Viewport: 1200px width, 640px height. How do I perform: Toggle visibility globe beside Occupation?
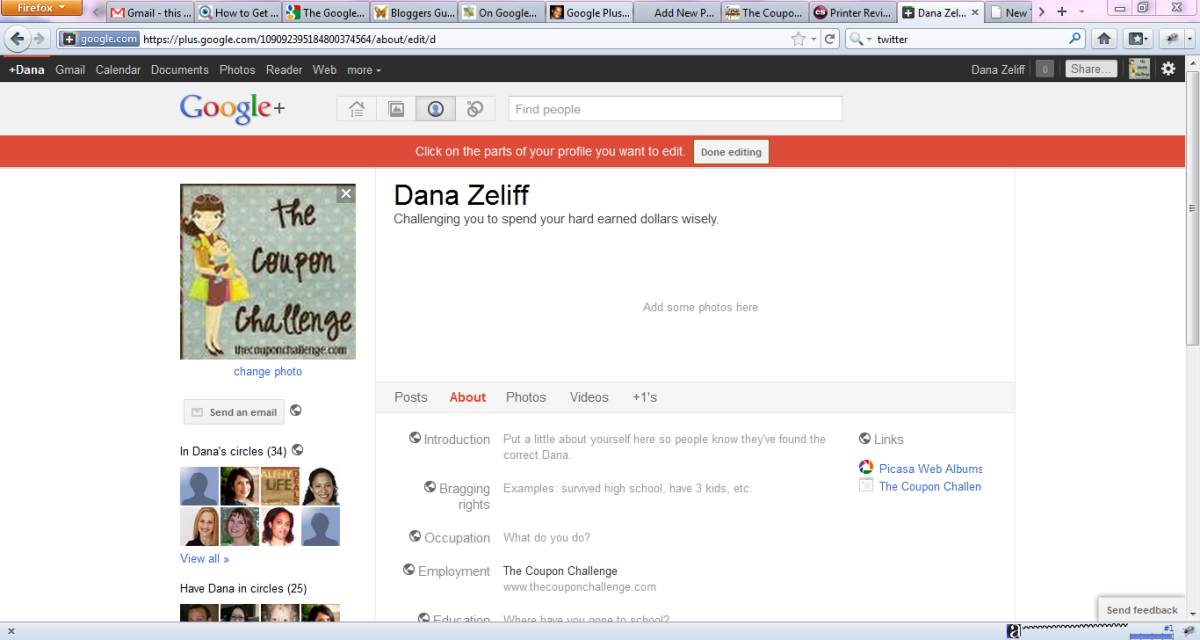(x=415, y=536)
